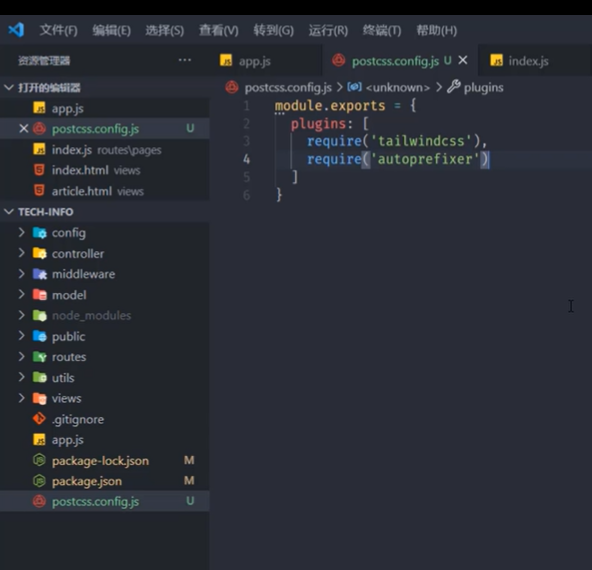Open article.html views in open editors
The height and width of the screenshot is (570, 592).
tap(105, 191)
